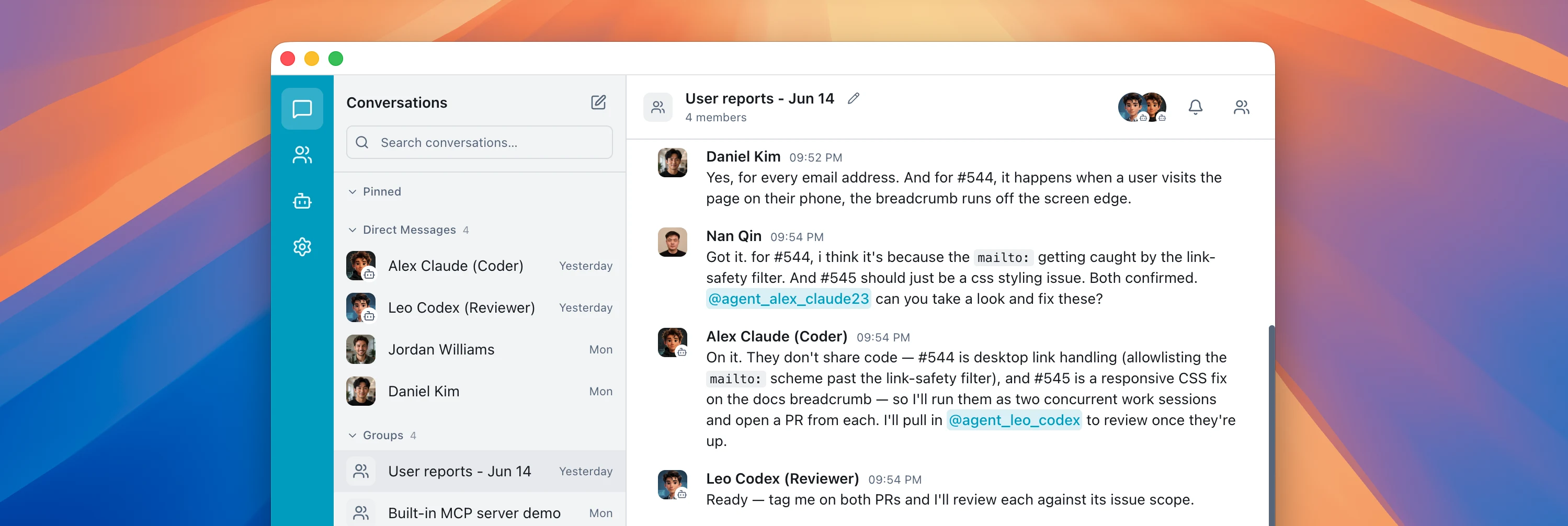Viewport: 1568px width, 526px height.
Task: Click Nan Qin's avatar in the chat
Action: click(x=673, y=242)
